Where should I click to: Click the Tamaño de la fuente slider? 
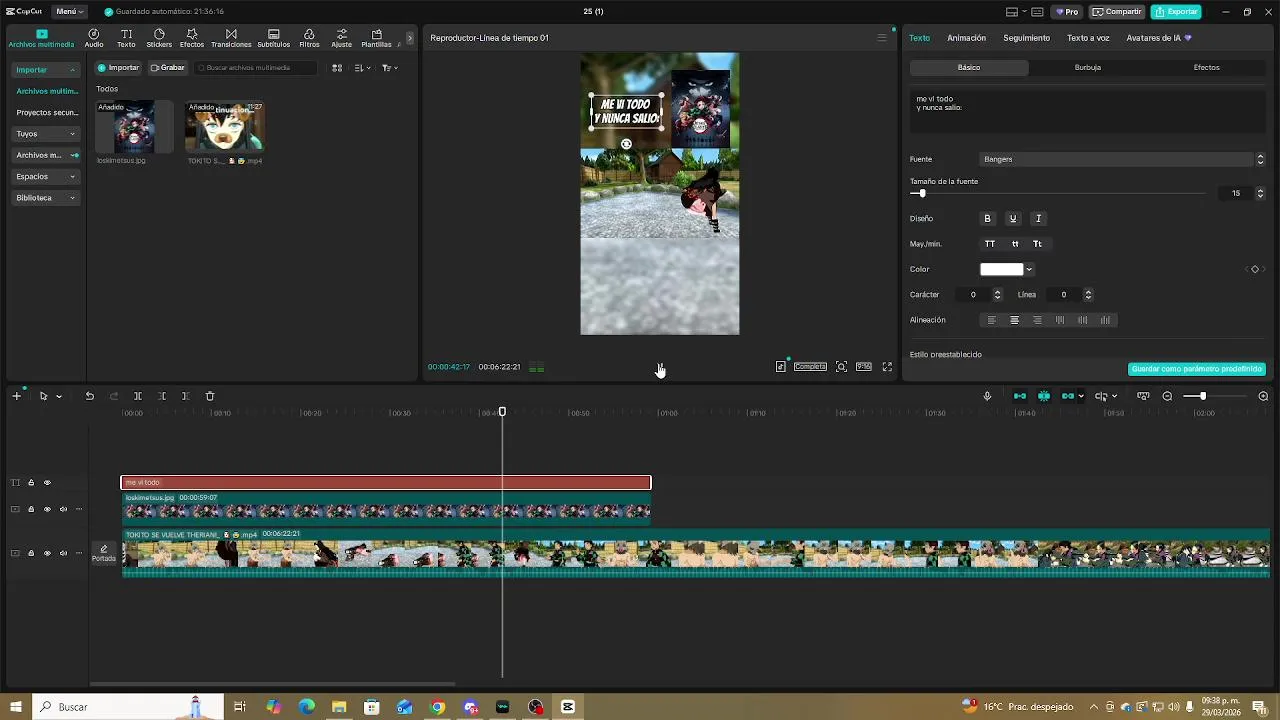click(x=1058, y=193)
